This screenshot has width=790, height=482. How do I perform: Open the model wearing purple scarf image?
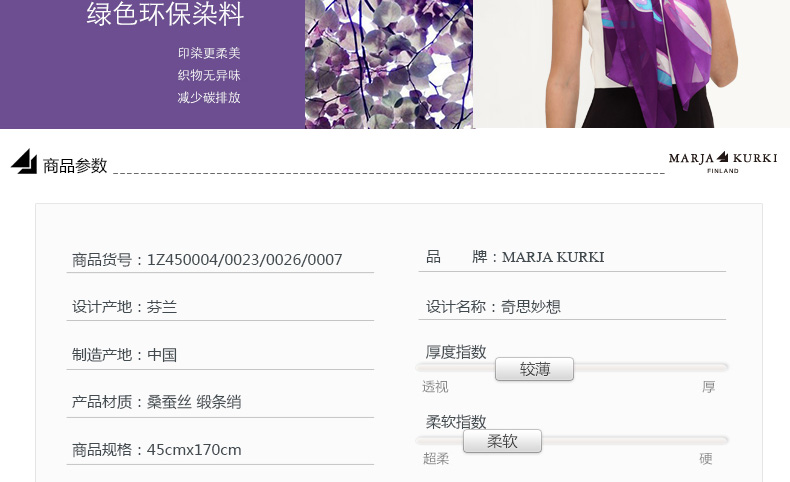click(632, 64)
